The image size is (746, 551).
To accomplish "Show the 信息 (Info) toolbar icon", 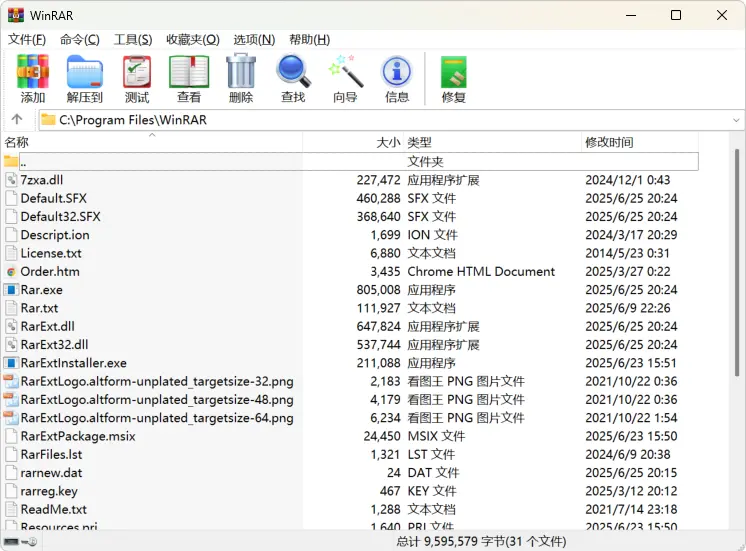I will coord(397,71).
